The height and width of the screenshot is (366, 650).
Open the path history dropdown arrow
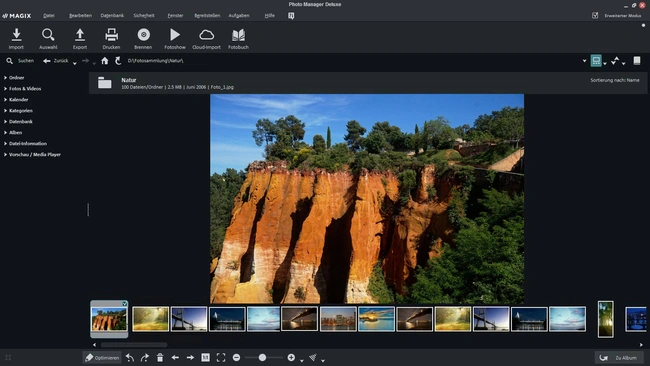tap(585, 61)
